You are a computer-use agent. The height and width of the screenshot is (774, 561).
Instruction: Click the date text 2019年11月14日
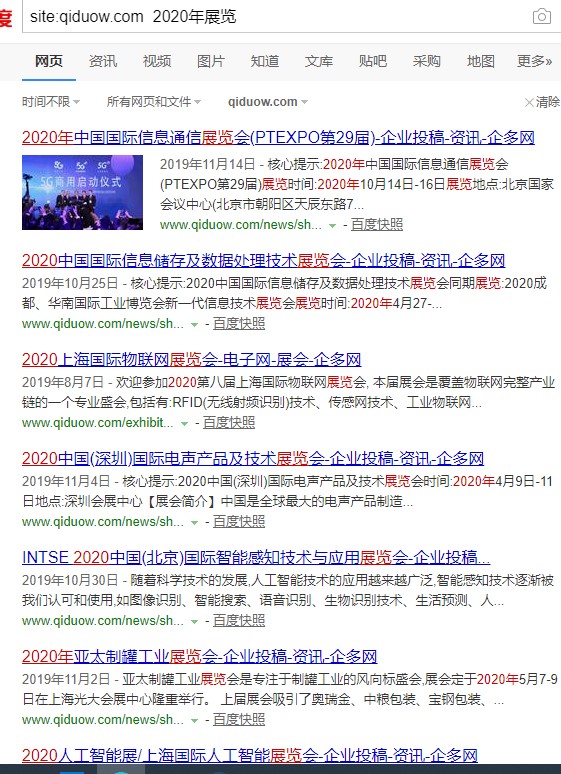[x=207, y=164]
